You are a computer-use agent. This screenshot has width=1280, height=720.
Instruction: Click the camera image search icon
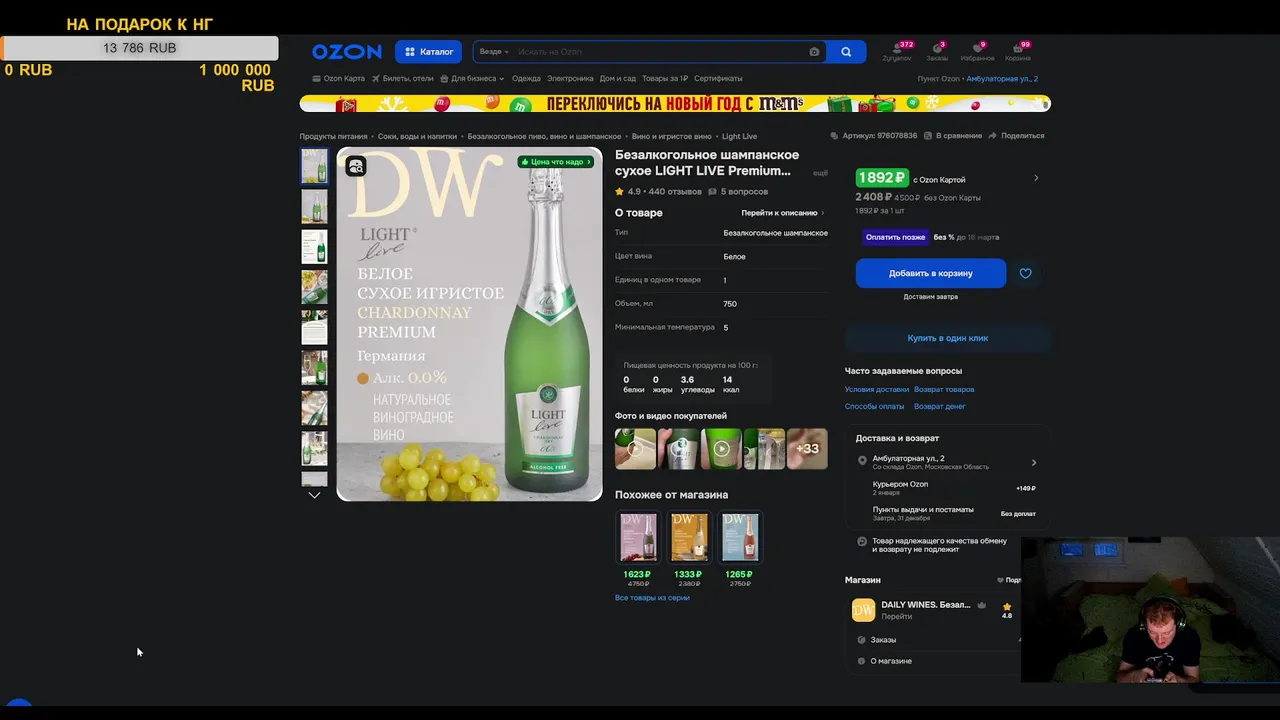click(x=814, y=52)
